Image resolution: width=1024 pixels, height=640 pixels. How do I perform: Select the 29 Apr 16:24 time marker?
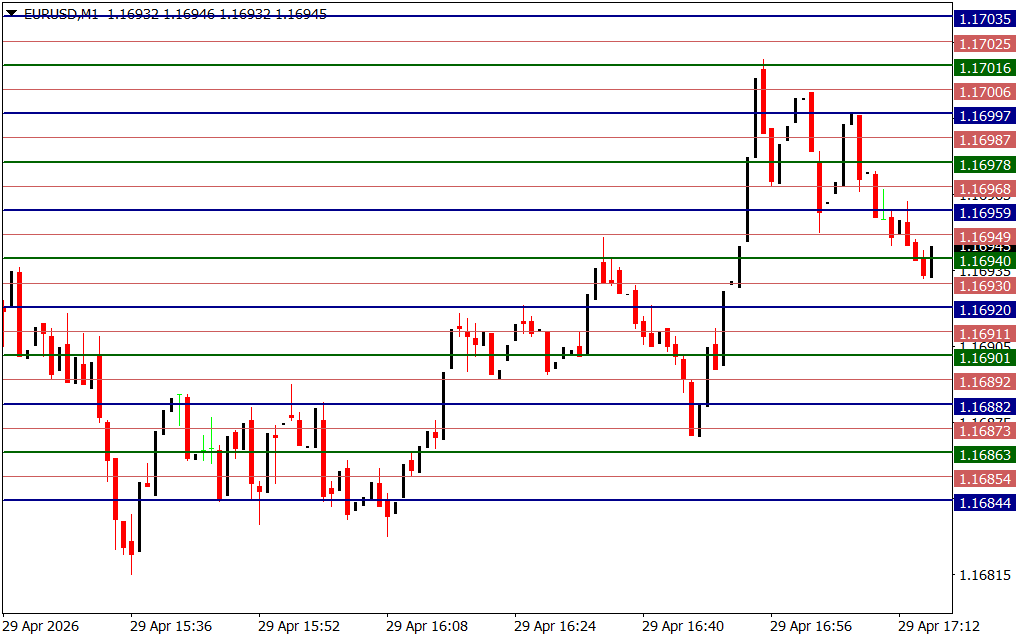point(554,626)
